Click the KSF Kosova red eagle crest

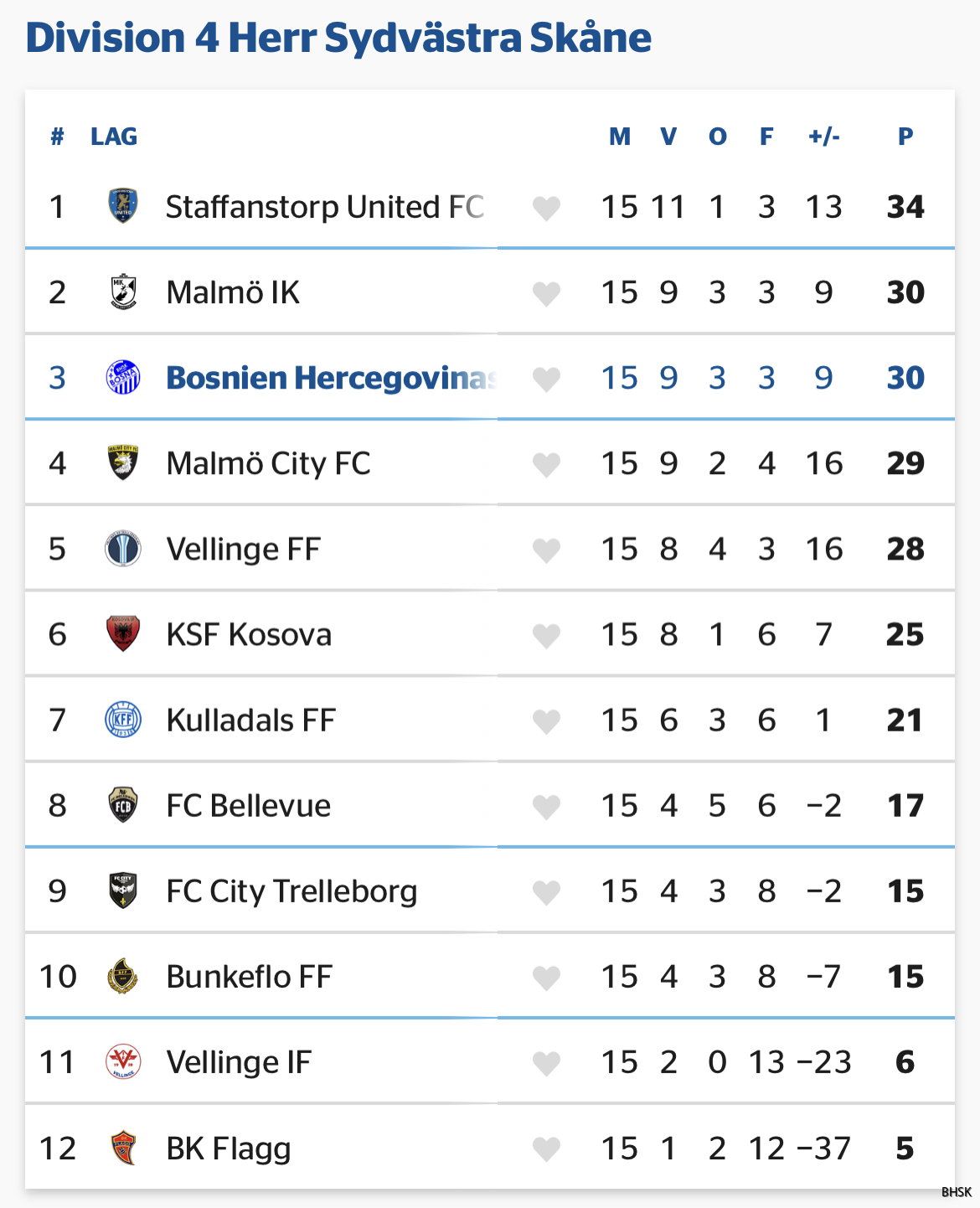(x=123, y=634)
